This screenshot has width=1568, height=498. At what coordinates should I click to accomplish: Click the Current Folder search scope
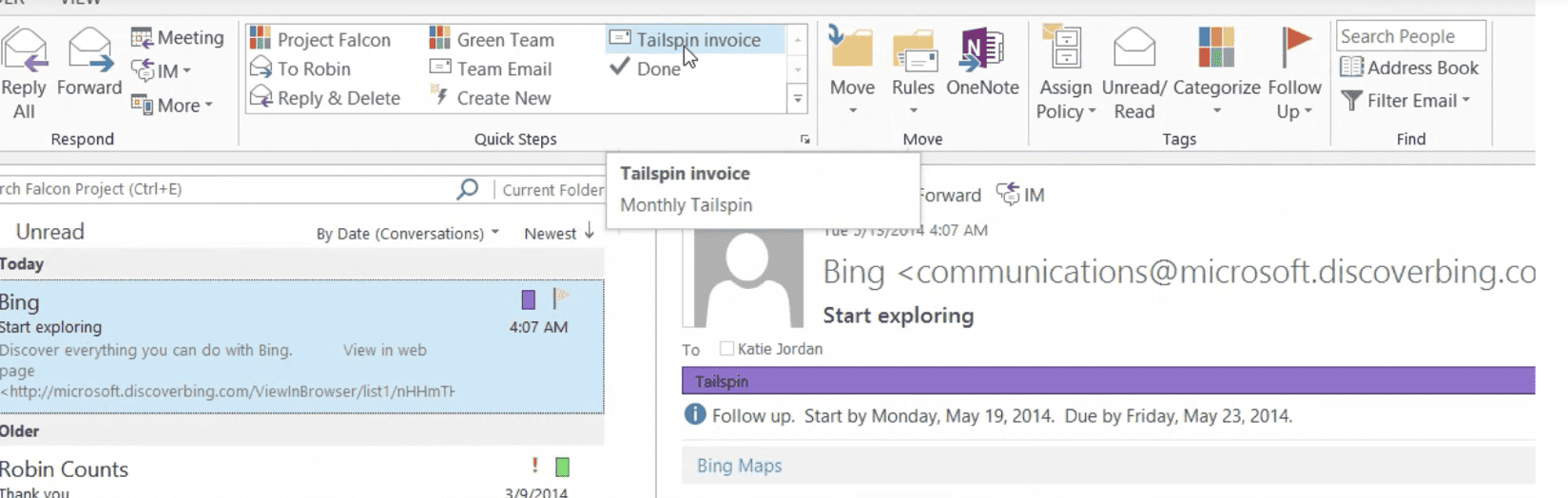point(552,190)
